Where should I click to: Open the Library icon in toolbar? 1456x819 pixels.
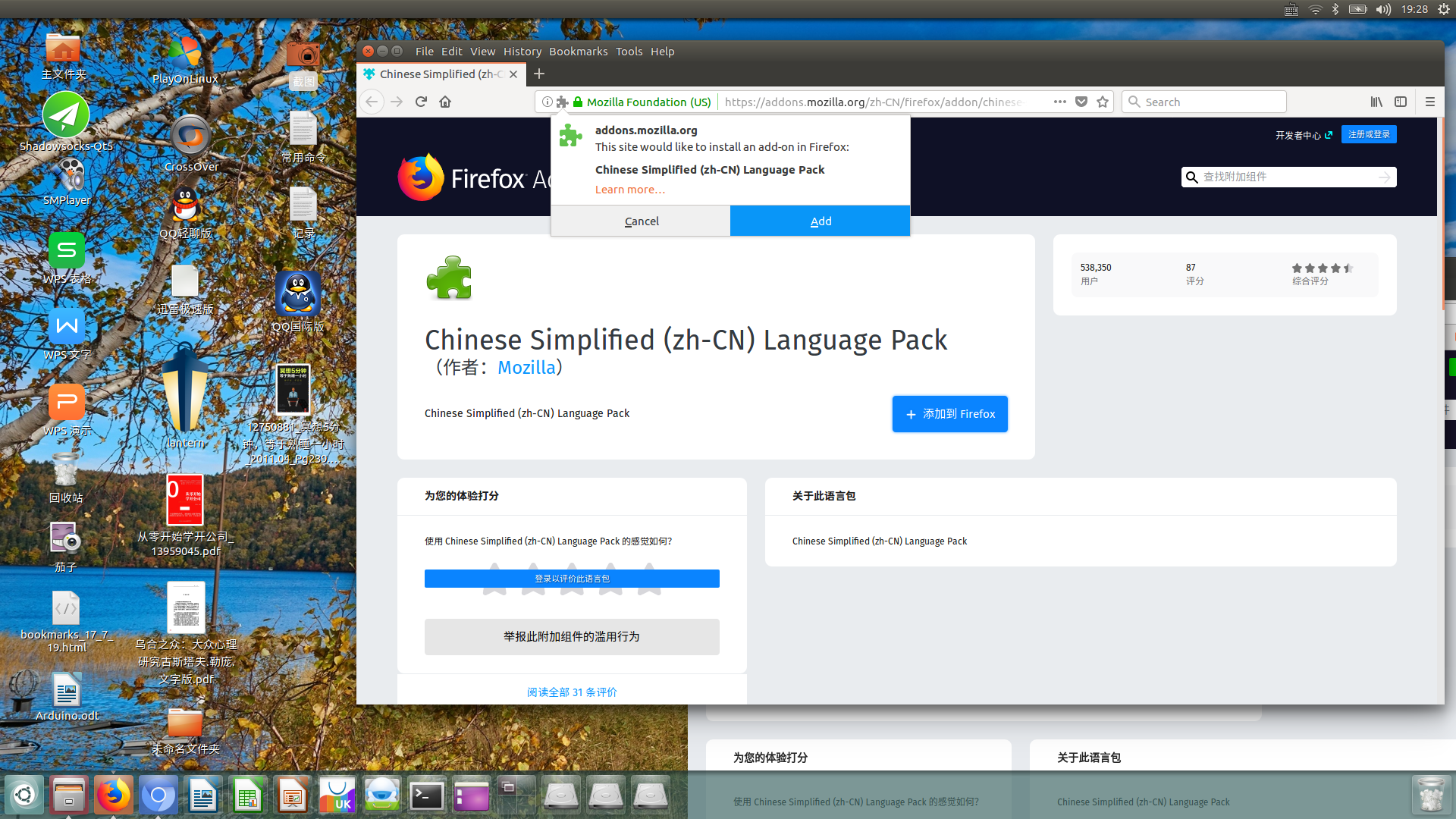1376,102
